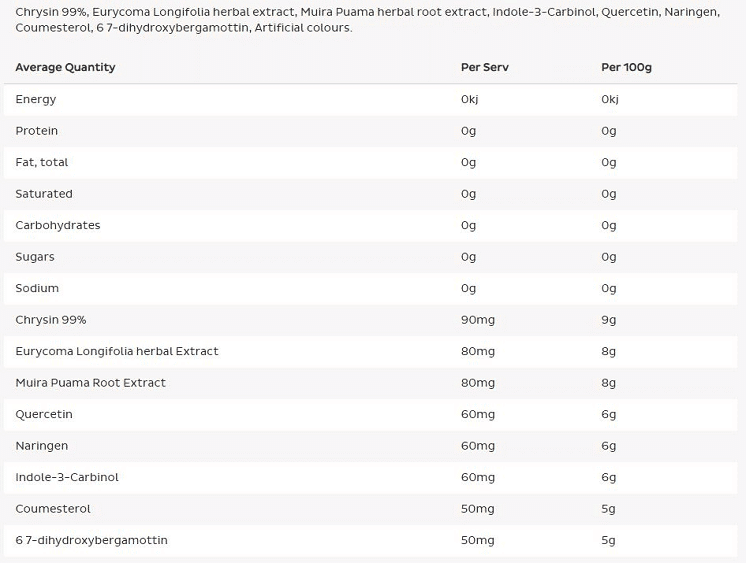Click the Coumesterol 50mg per serve value
Screen dimensions: 746x563
(x=478, y=509)
